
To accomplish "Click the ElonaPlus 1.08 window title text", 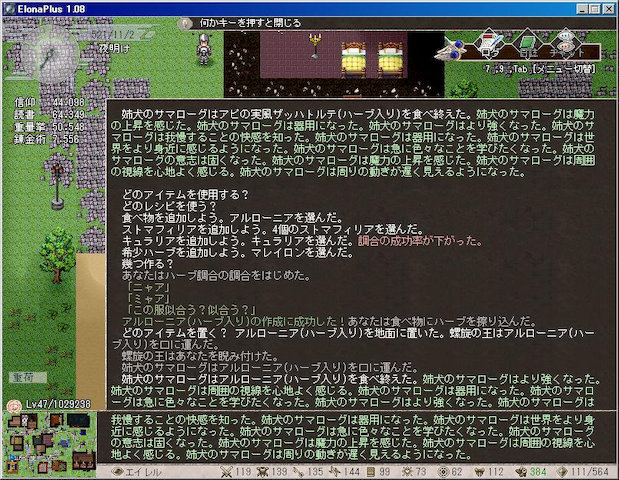I will pos(51,9).
